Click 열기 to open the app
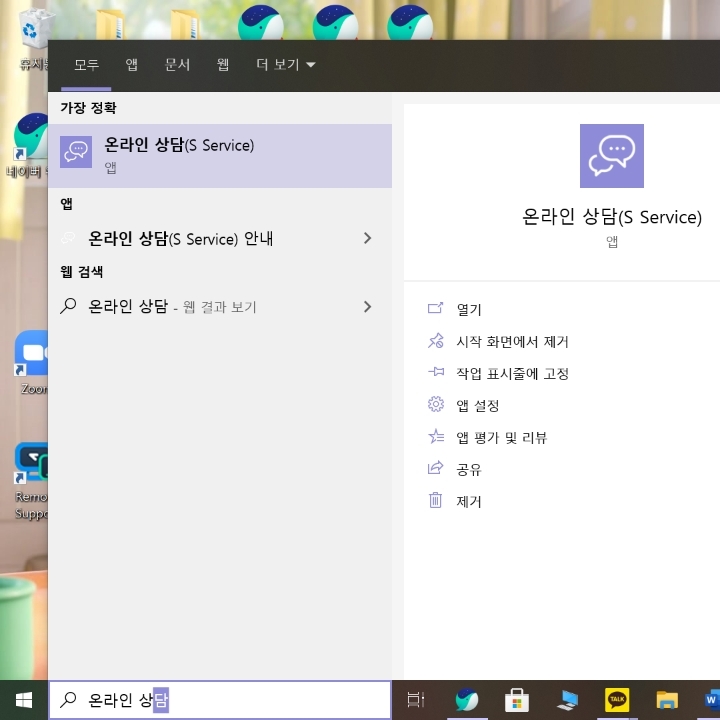 [469, 309]
